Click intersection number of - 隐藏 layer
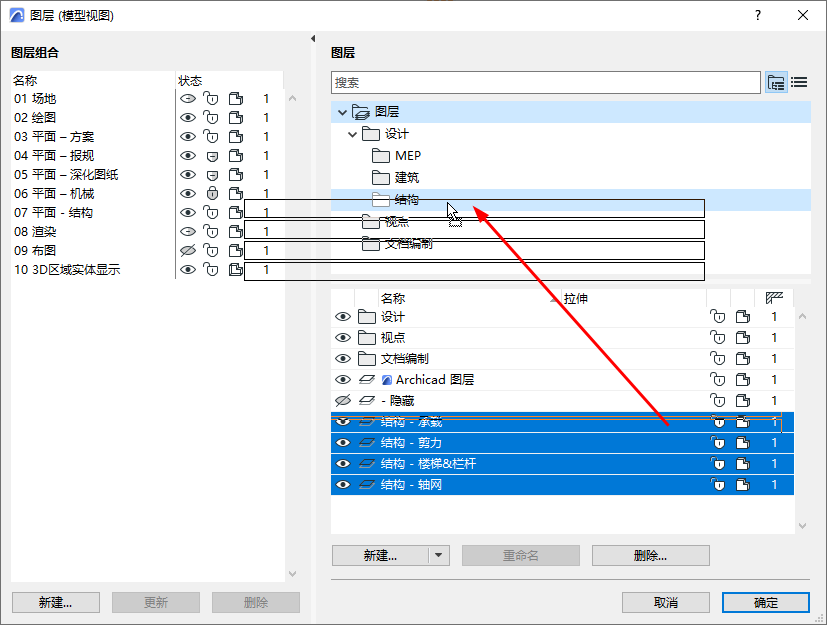Image resolution: width=827 pixels, height=625 pixels. pos(774,400)
